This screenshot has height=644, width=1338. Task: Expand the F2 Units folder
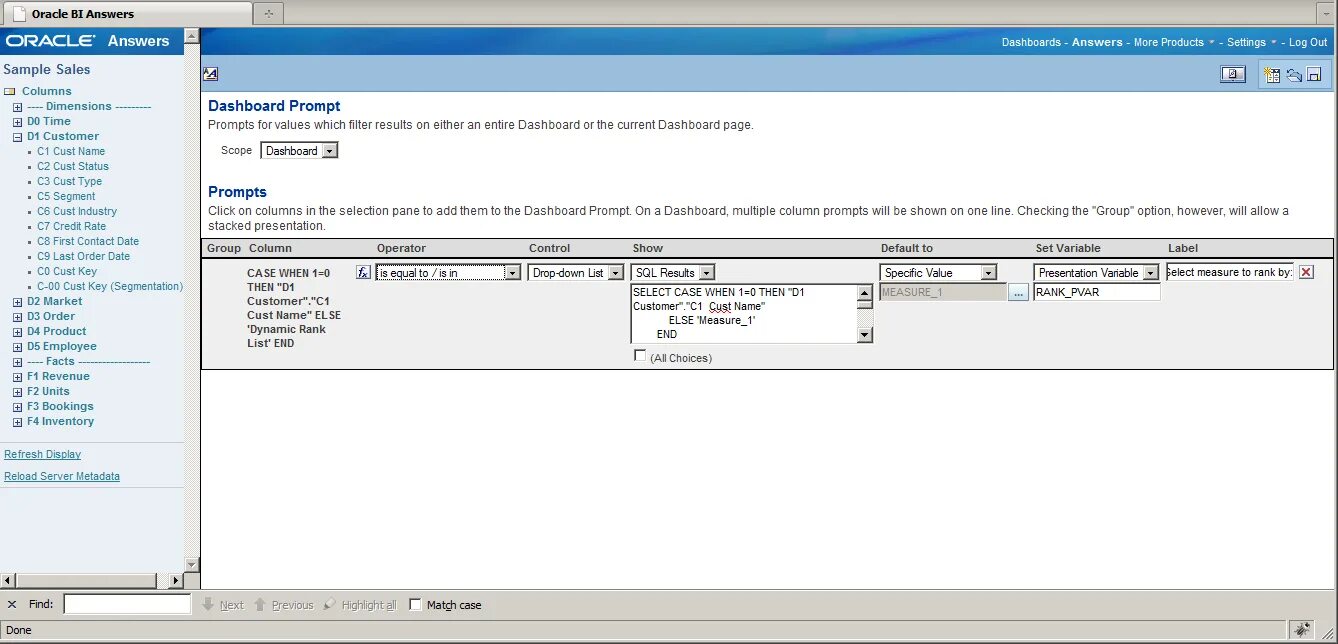(x=17, y=391)
